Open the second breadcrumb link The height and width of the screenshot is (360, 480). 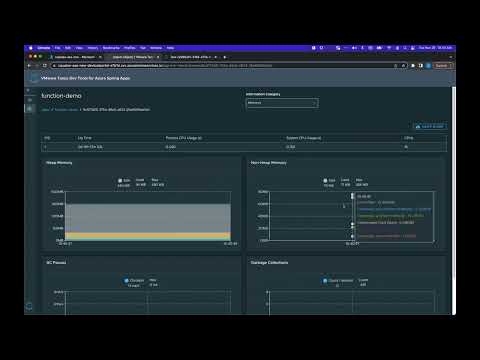pyautogui.click(x=66, y=109)
